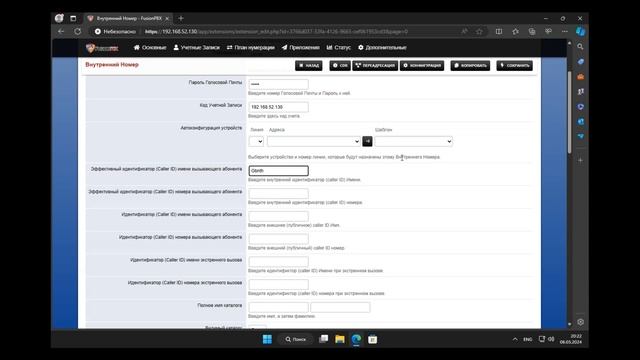Open the Windows Start button
This screenshot has height=360, width=640.
click(267, 339)
